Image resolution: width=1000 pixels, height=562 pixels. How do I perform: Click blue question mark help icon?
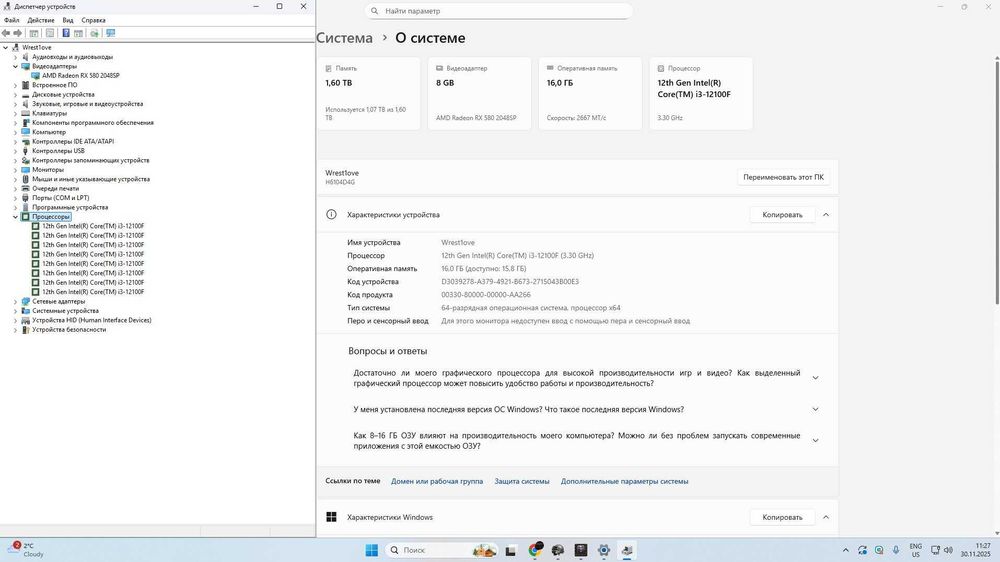pyautogui.click(x=66, y=33)
